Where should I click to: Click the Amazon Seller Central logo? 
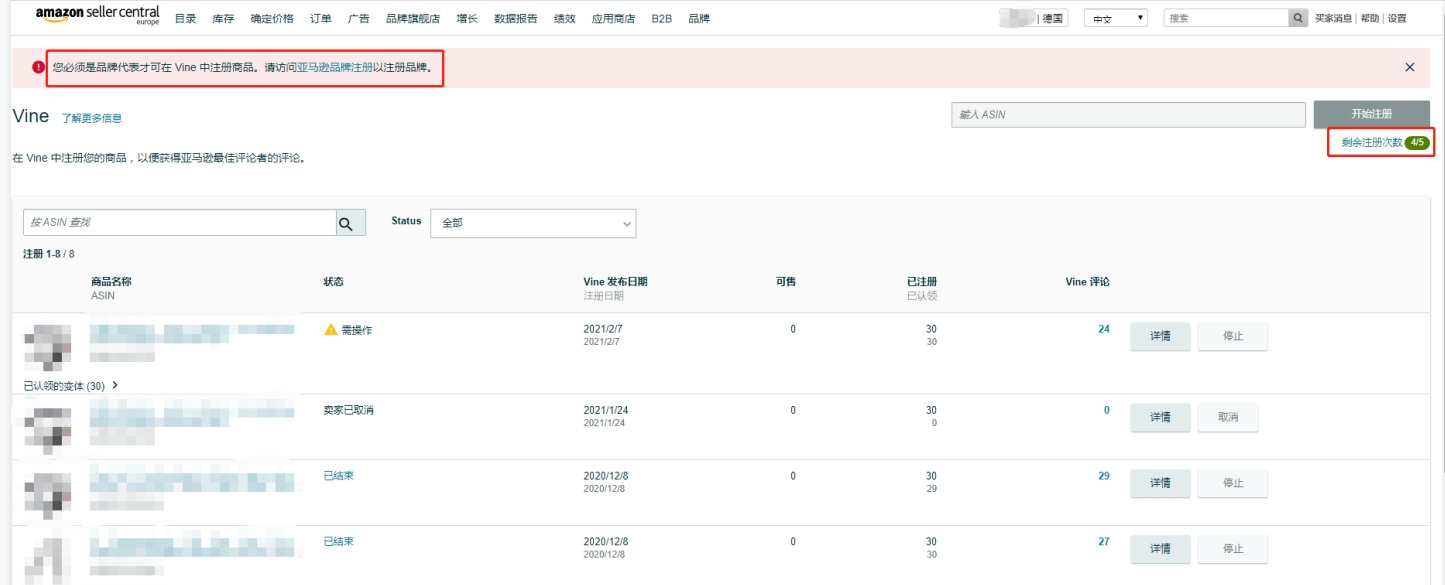tap(97, 16)
